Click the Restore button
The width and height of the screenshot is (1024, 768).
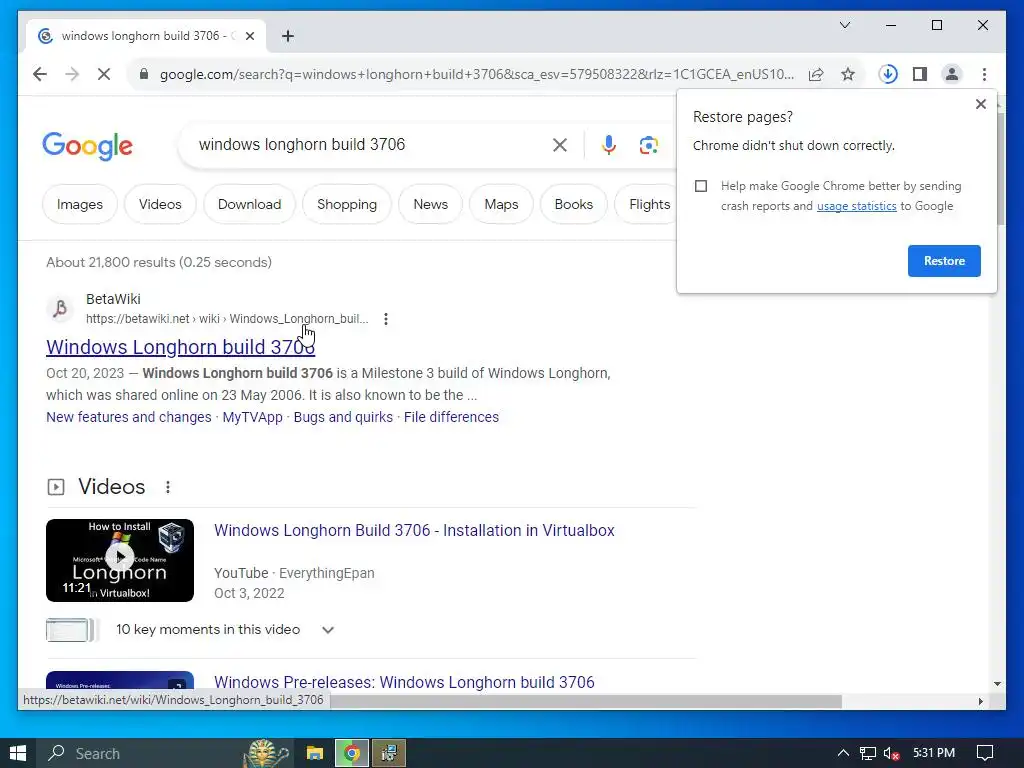944,261
